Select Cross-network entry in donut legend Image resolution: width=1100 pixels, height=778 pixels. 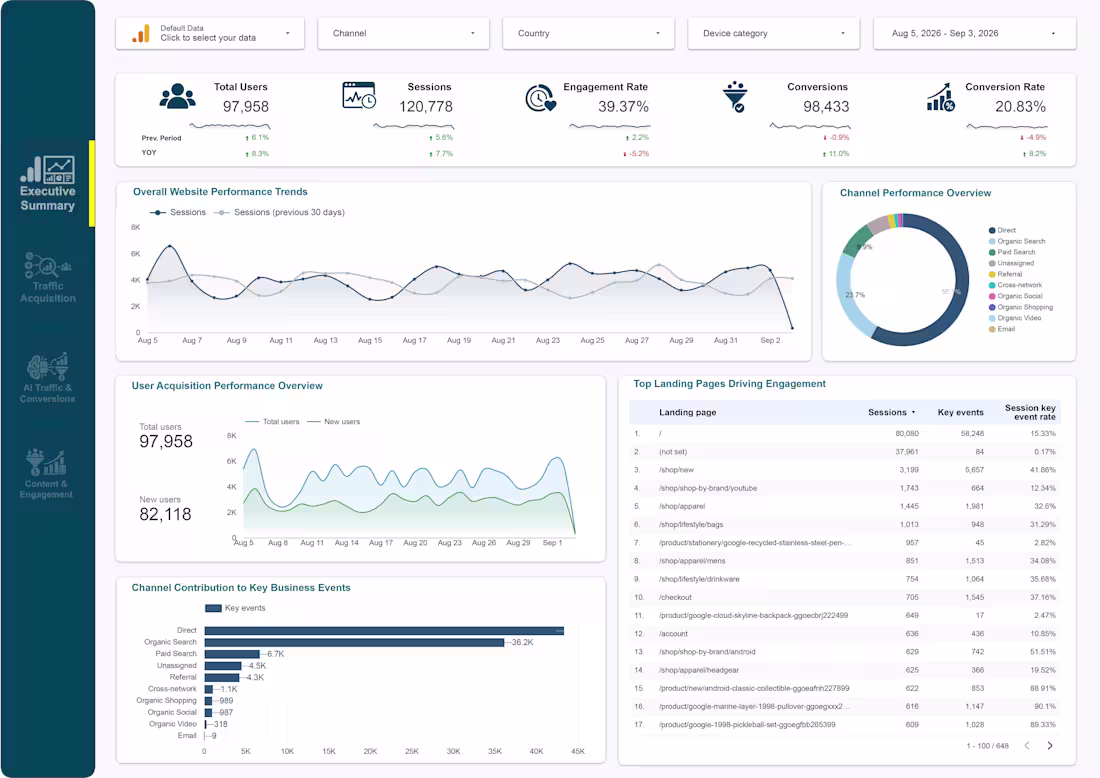pos(1015,285)
